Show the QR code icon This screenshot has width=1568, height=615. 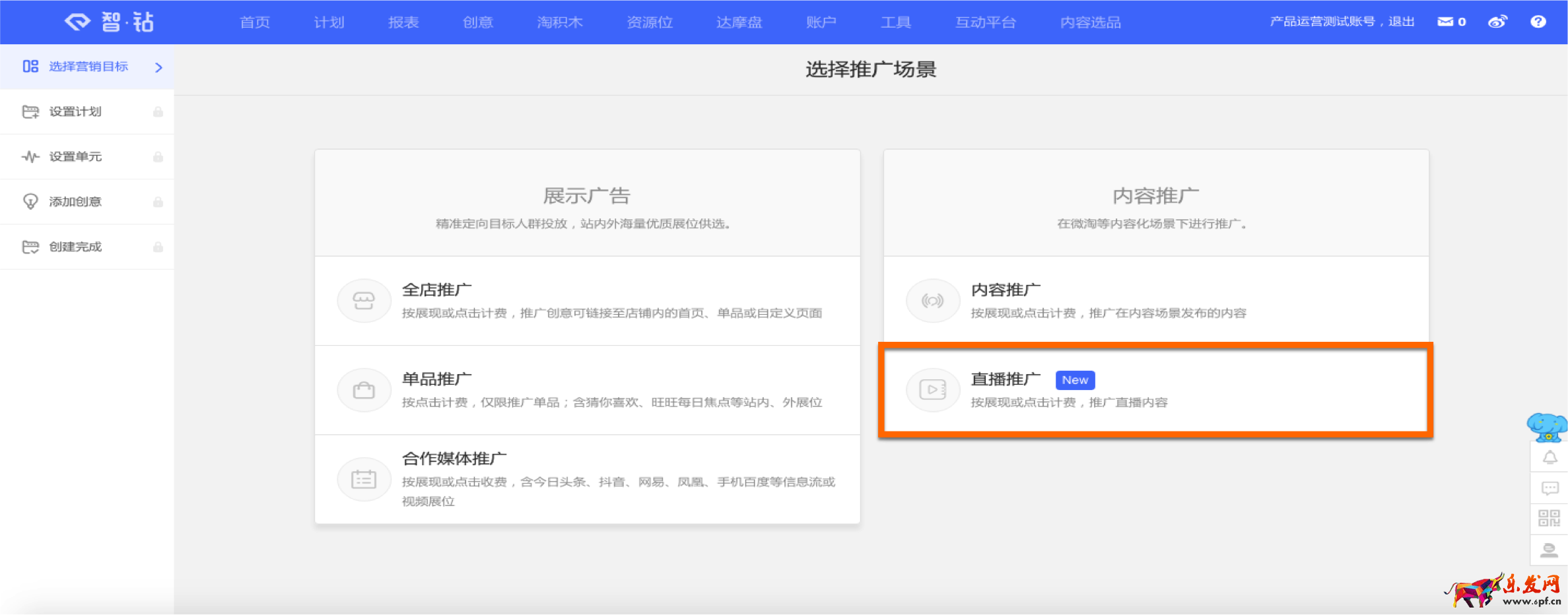(1550, 519)
